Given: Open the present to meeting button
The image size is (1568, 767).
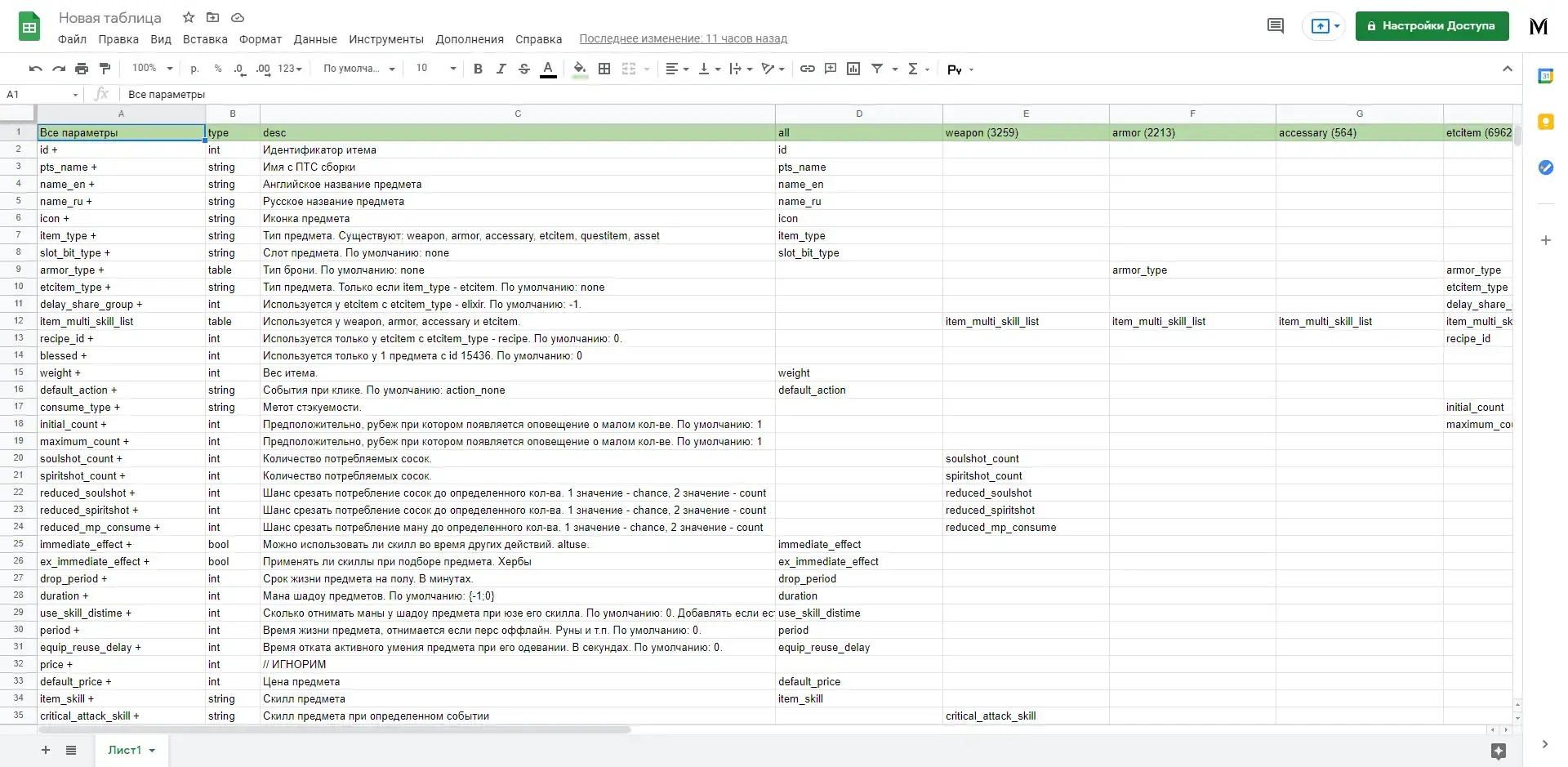Looking at the screenshot, I should [x=1325, y=26].
